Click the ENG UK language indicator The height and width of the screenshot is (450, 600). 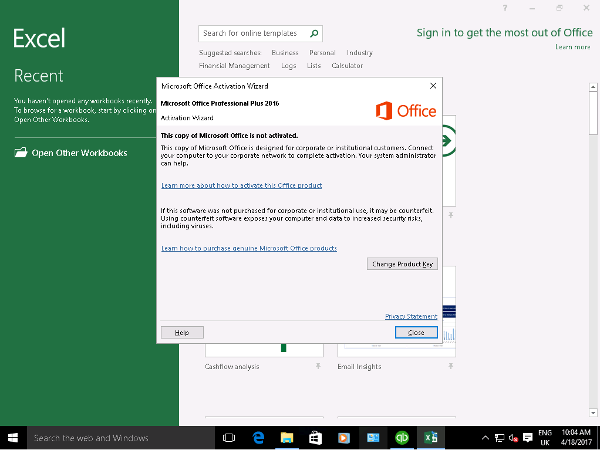coord(545,438)
